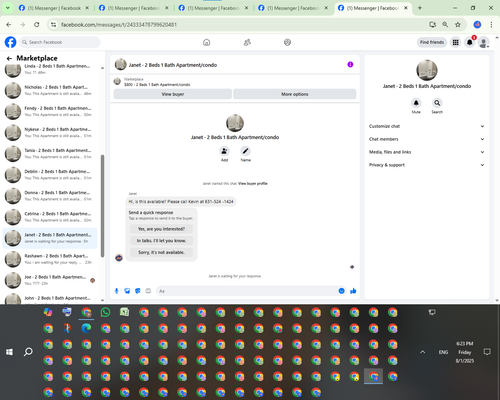Send quick reply 'Yes, are you interested?'

click(x=161, y=229)
